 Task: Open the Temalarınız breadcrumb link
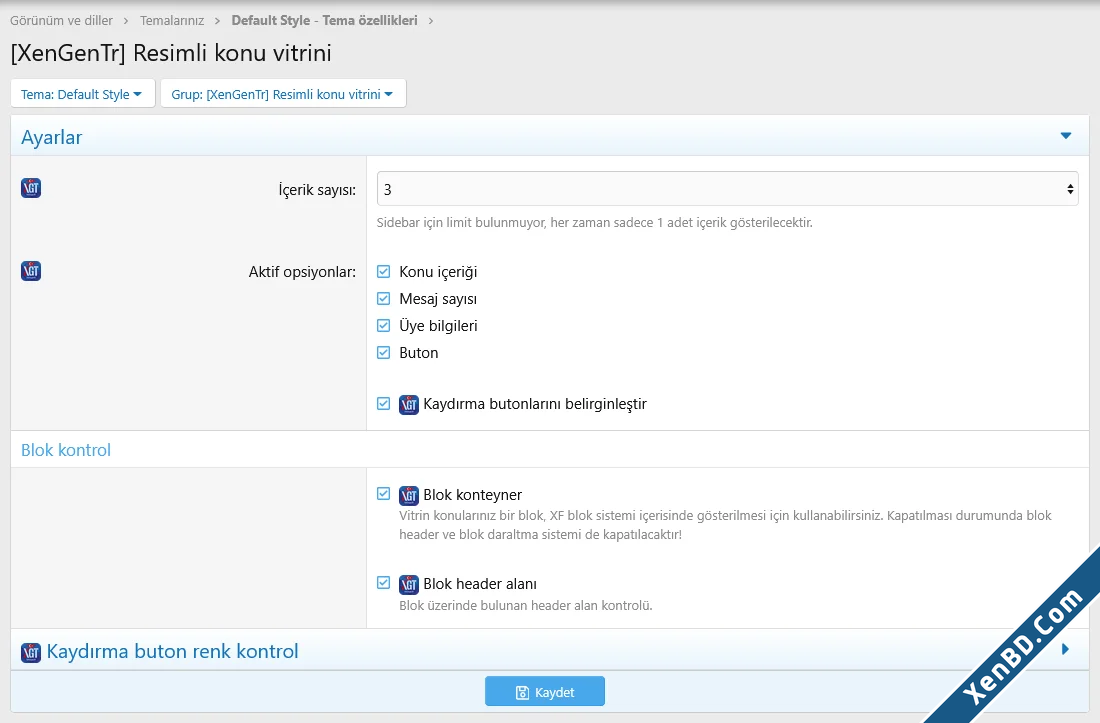click(x=172, y=20)
